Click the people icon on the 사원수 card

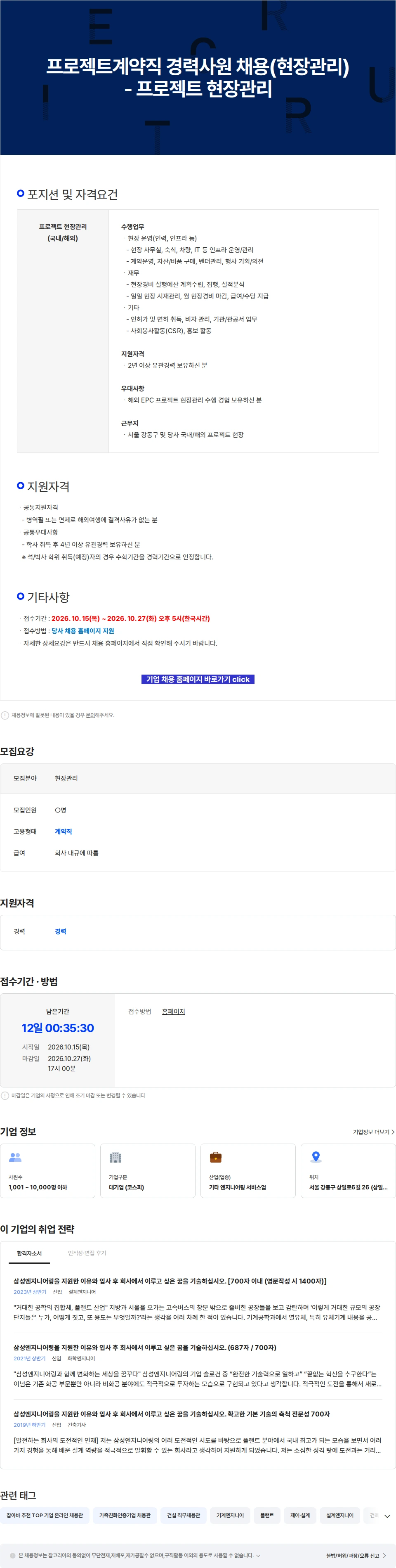15,1157
